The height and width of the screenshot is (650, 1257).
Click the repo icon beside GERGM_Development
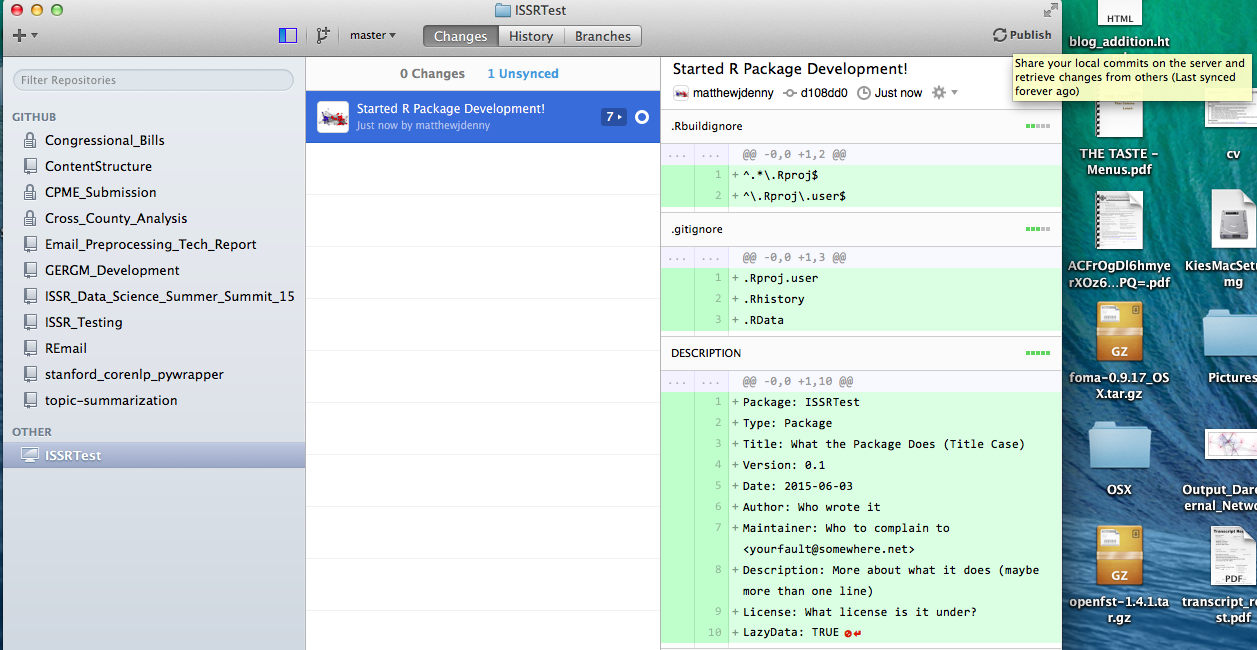tap(30, 271)
